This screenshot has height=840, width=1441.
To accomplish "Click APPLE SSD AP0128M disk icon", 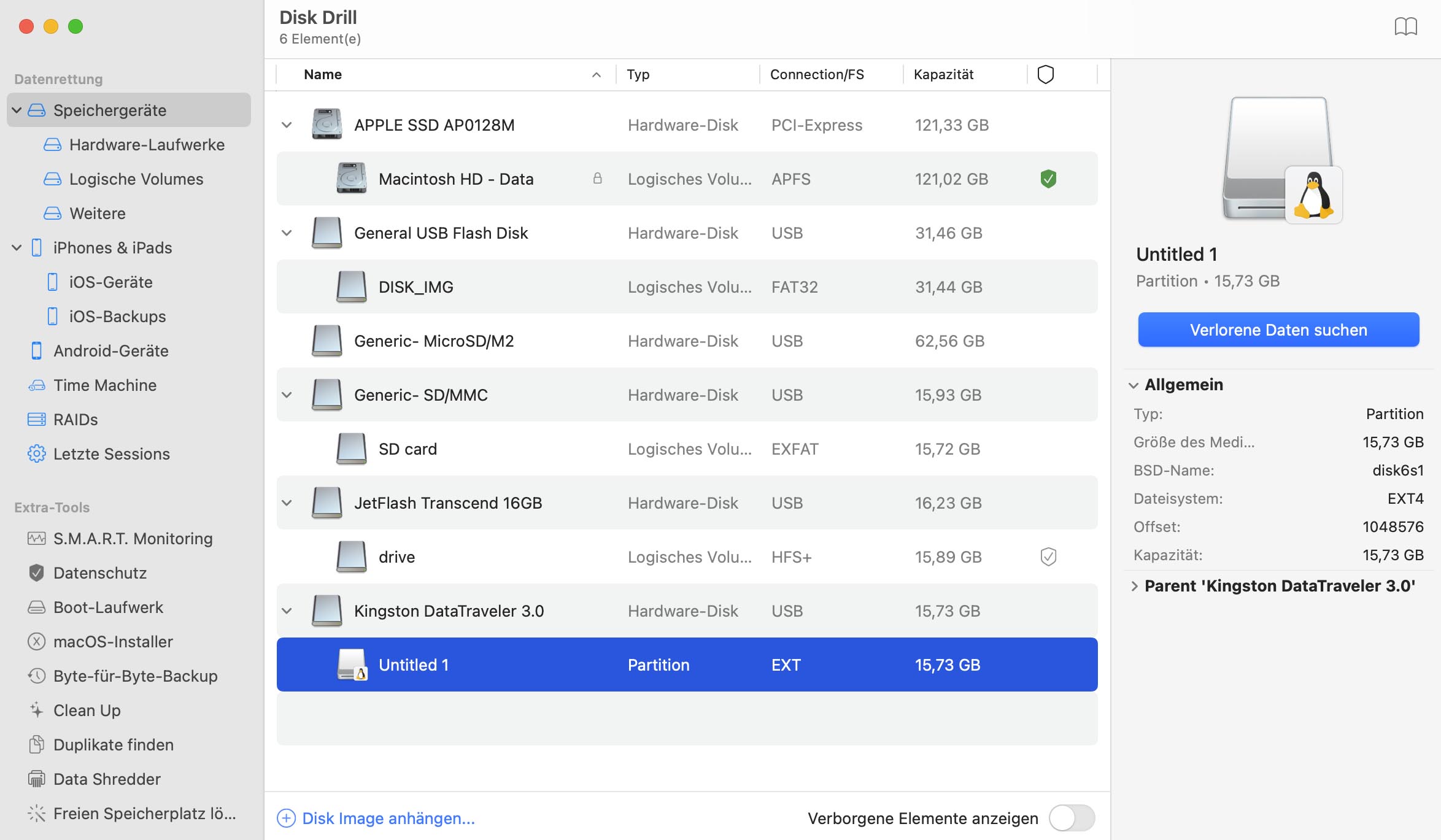I will click(x=326, y=125).
